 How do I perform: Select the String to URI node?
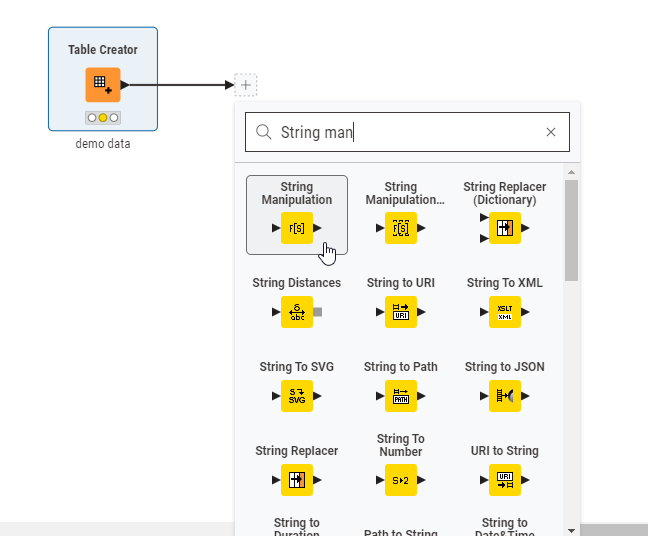pyautogui.click(x=401, y=312)
